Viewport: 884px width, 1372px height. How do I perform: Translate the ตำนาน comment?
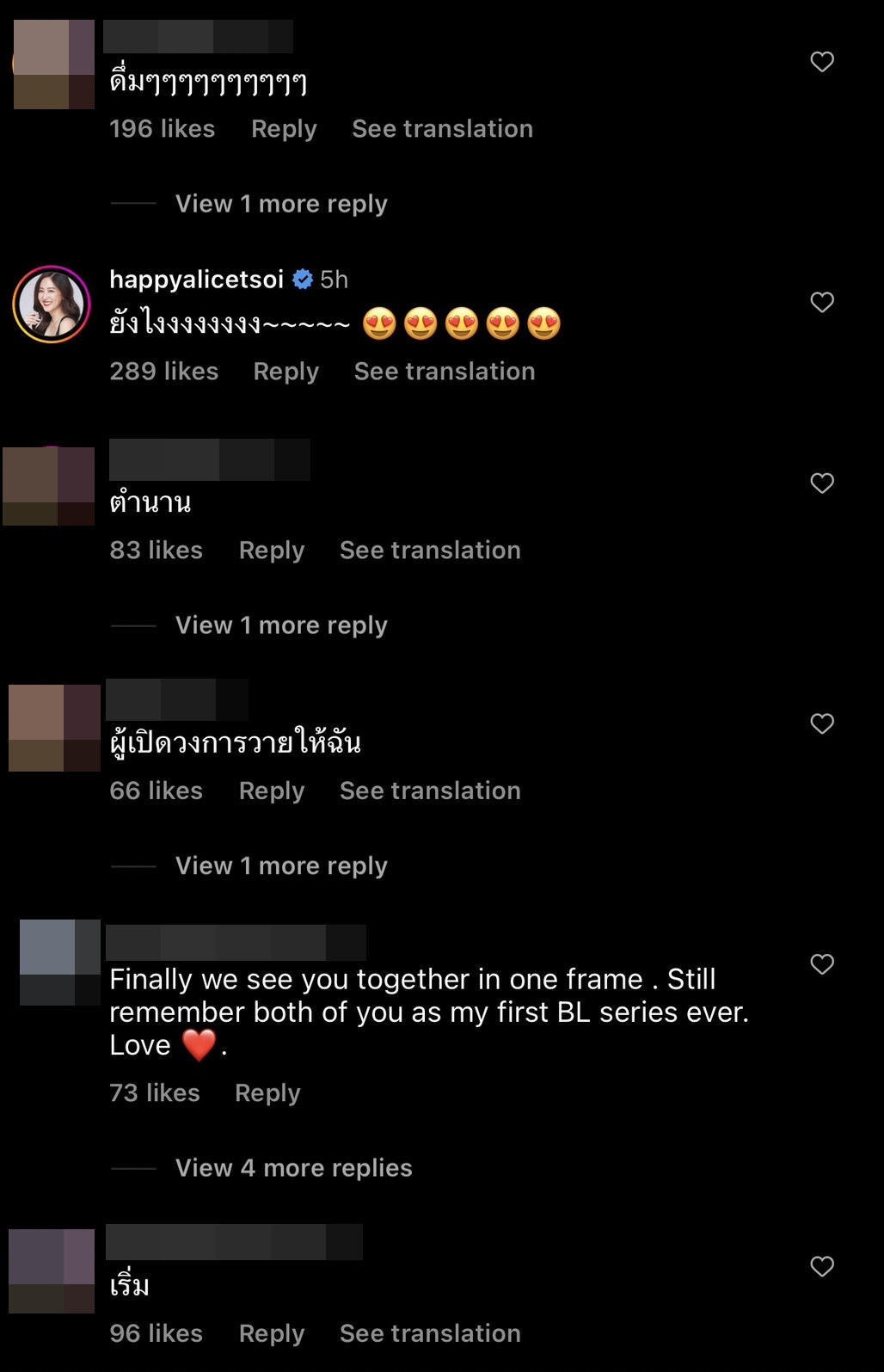coord(430,551)
